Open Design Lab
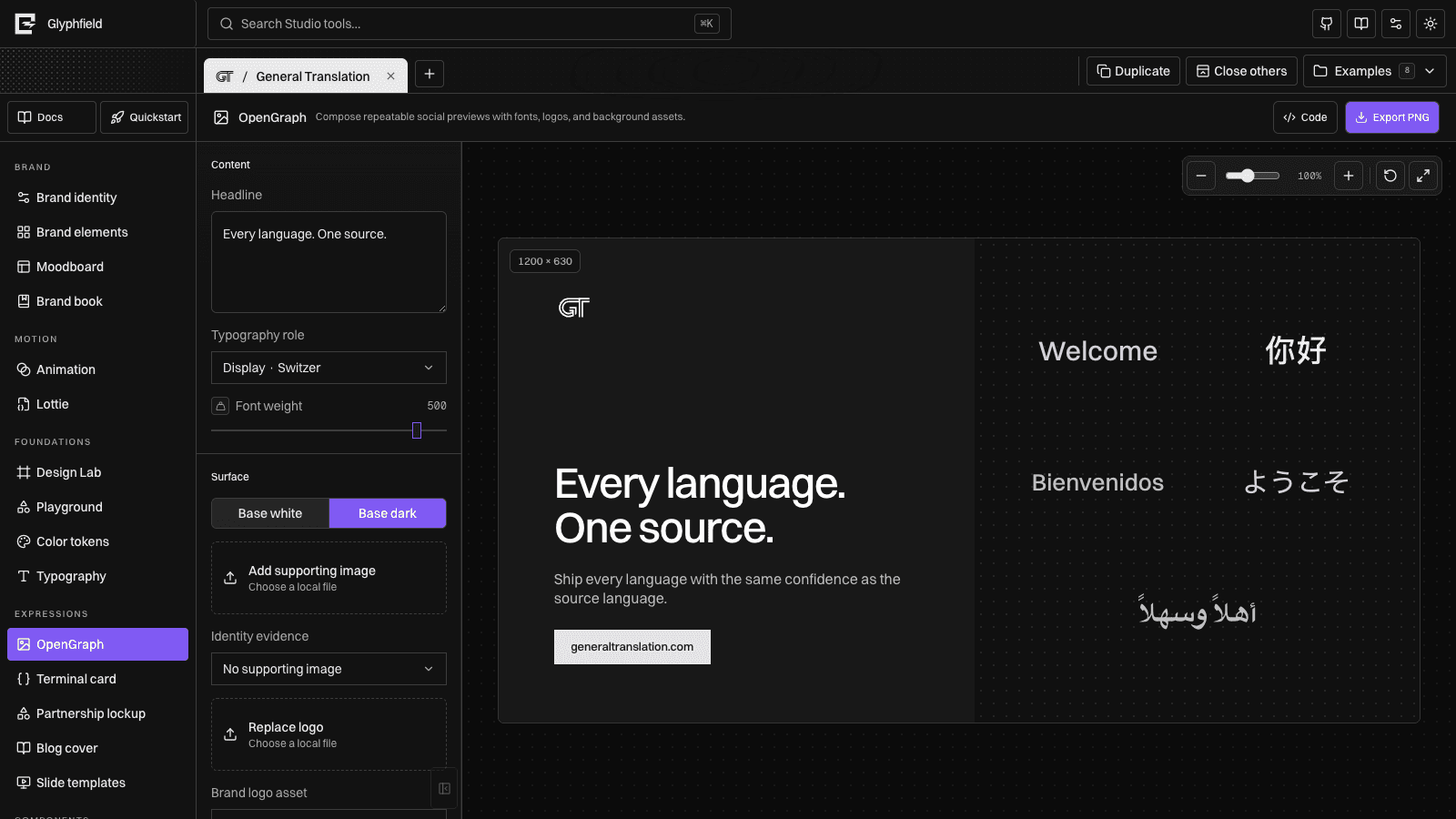Screen dimensions: 1456x819 [97, 472]
